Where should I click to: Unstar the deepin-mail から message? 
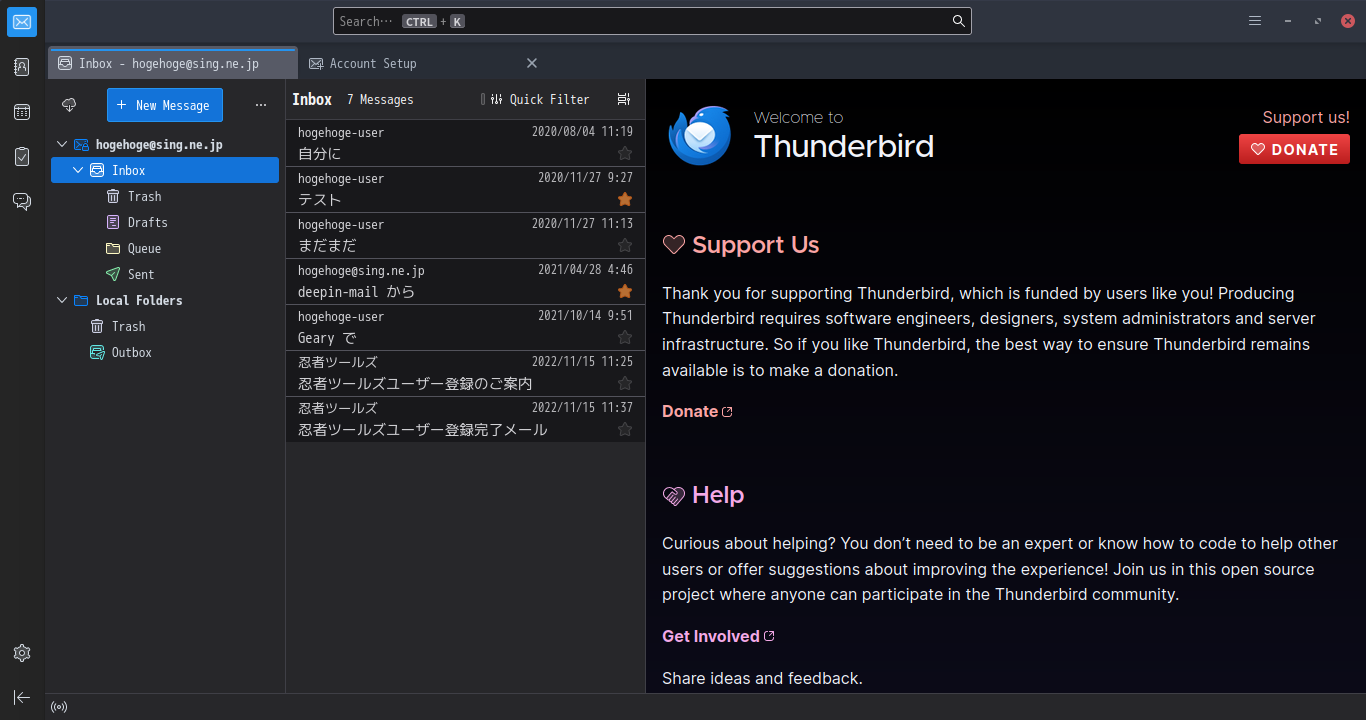point(625,291)
